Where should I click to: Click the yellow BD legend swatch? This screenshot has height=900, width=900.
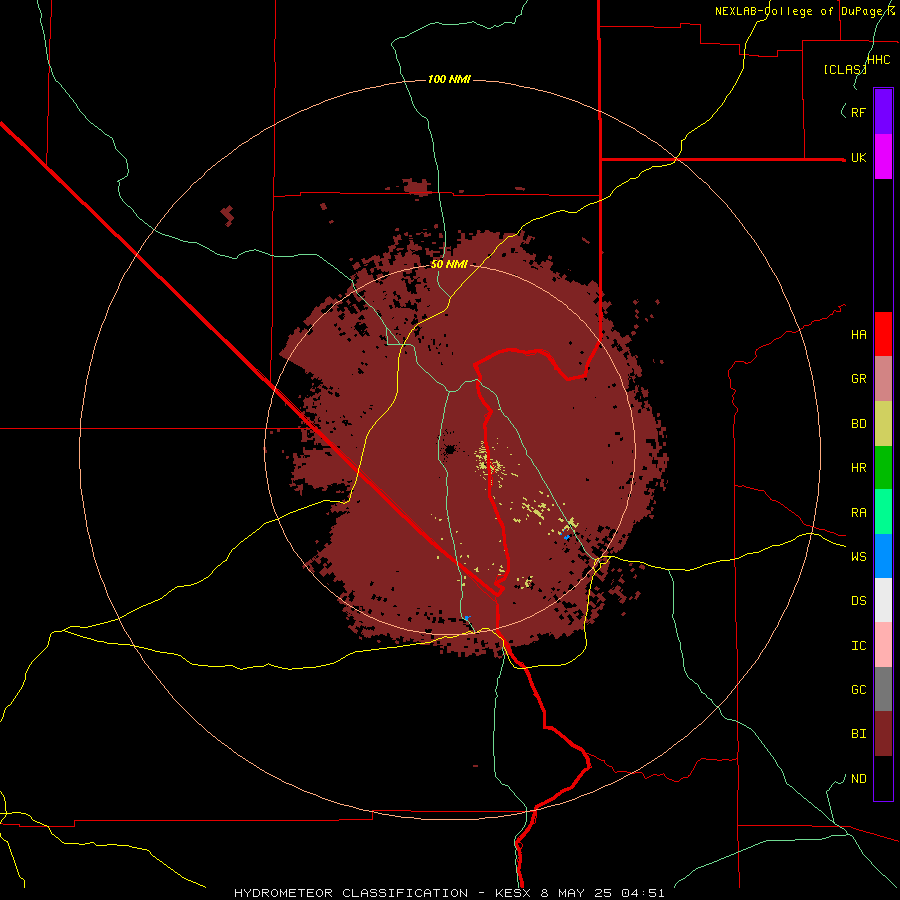click(883, 424)
